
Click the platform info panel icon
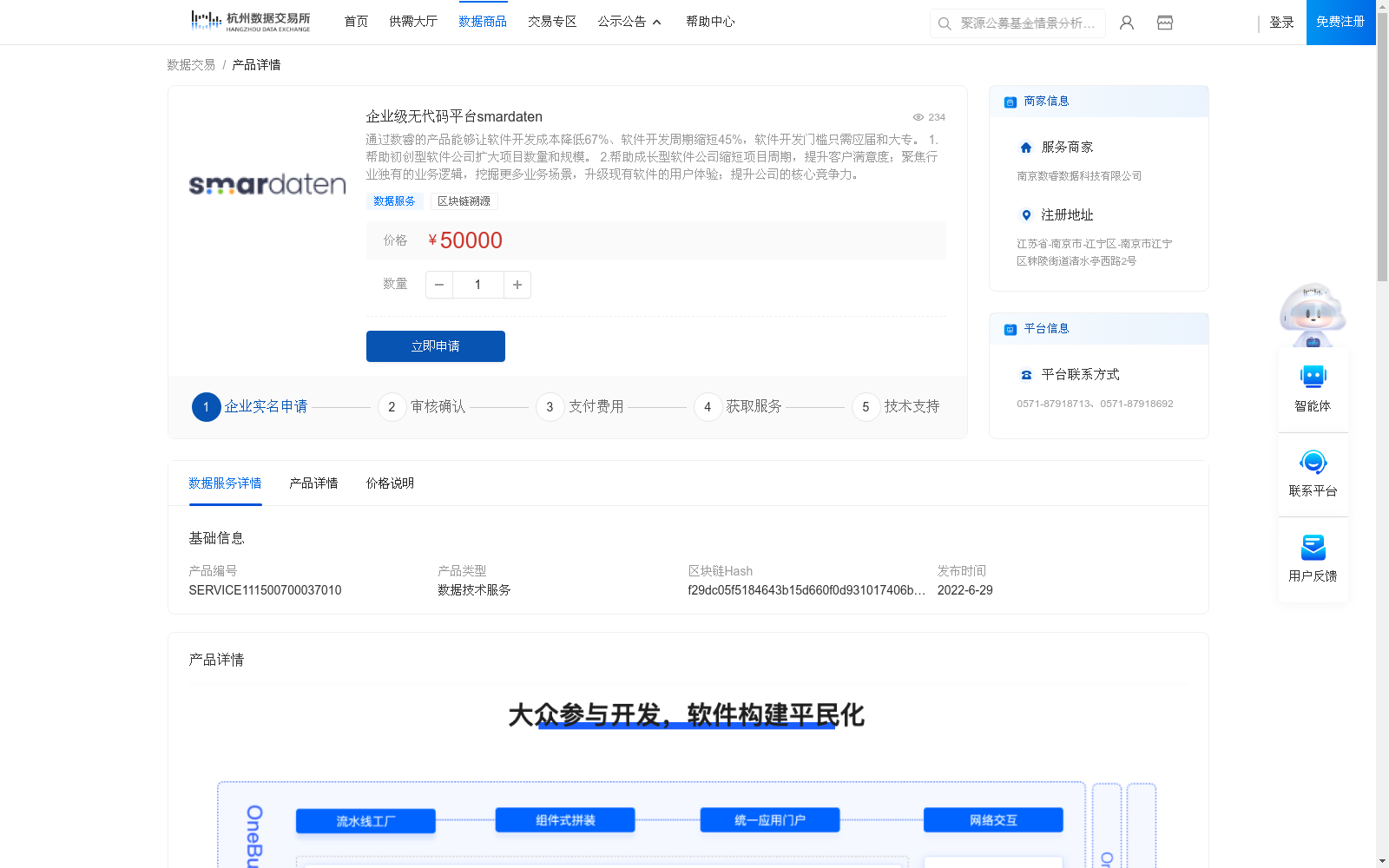[1010, 329]
